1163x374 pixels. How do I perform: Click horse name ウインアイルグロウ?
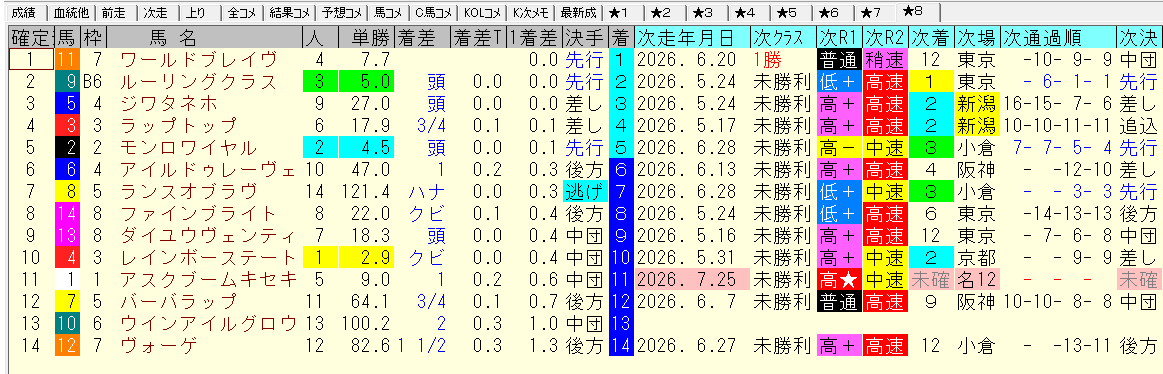(208, 323)
